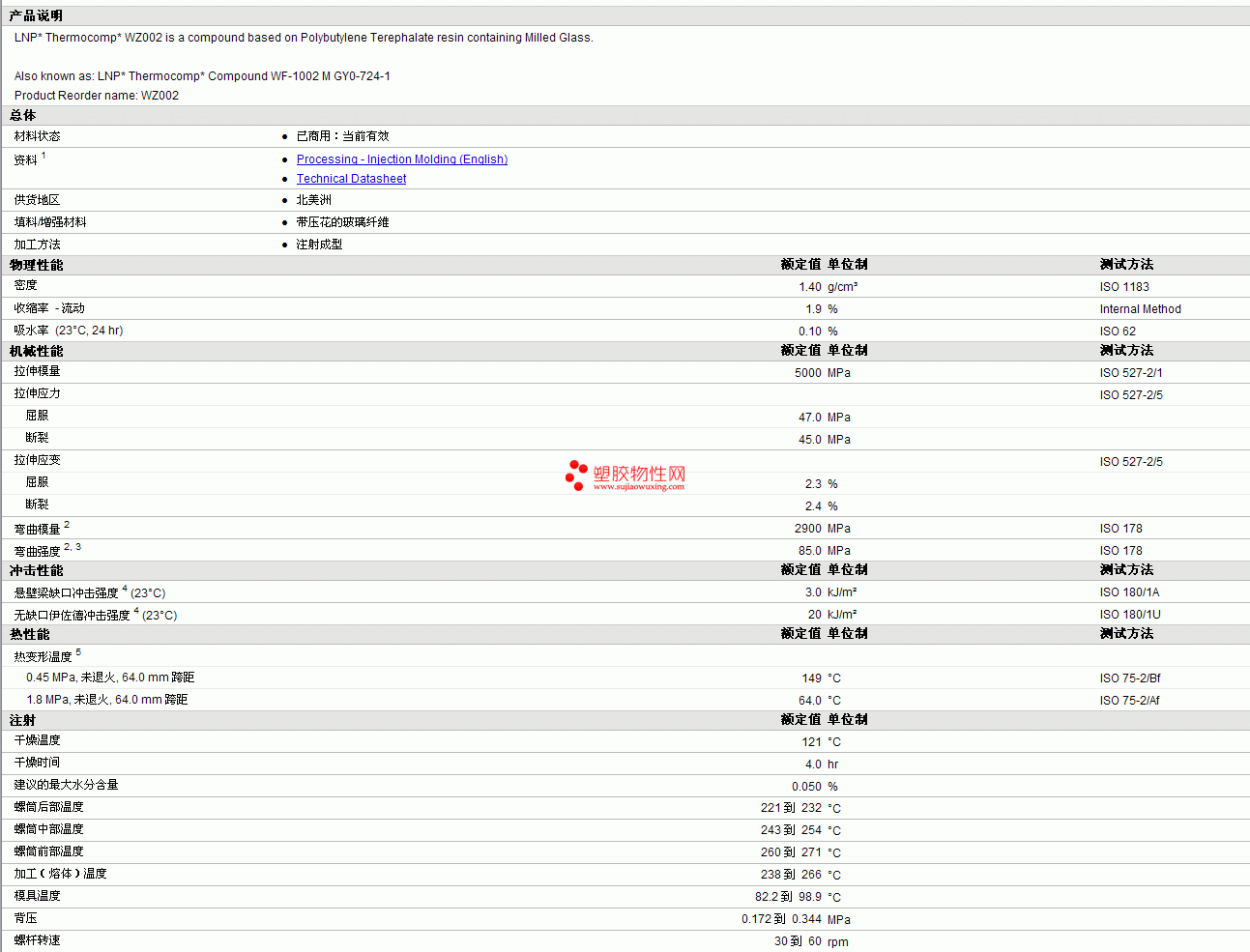This screenshot has width=1250, height=952.
Task: Select the 材料状态 row label
Action: (x=37, y=136)
